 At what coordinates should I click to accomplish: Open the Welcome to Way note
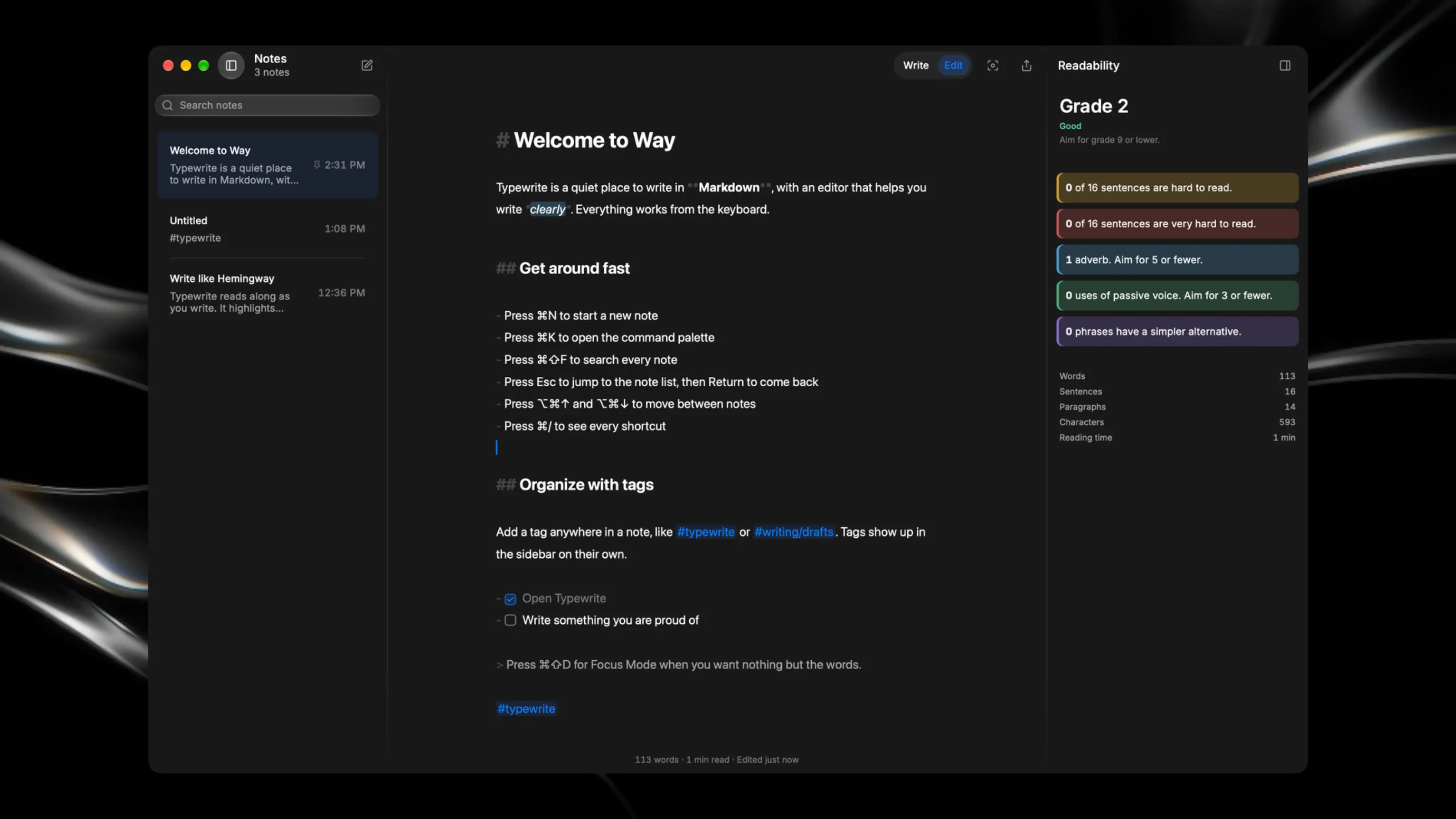(268, 165)
